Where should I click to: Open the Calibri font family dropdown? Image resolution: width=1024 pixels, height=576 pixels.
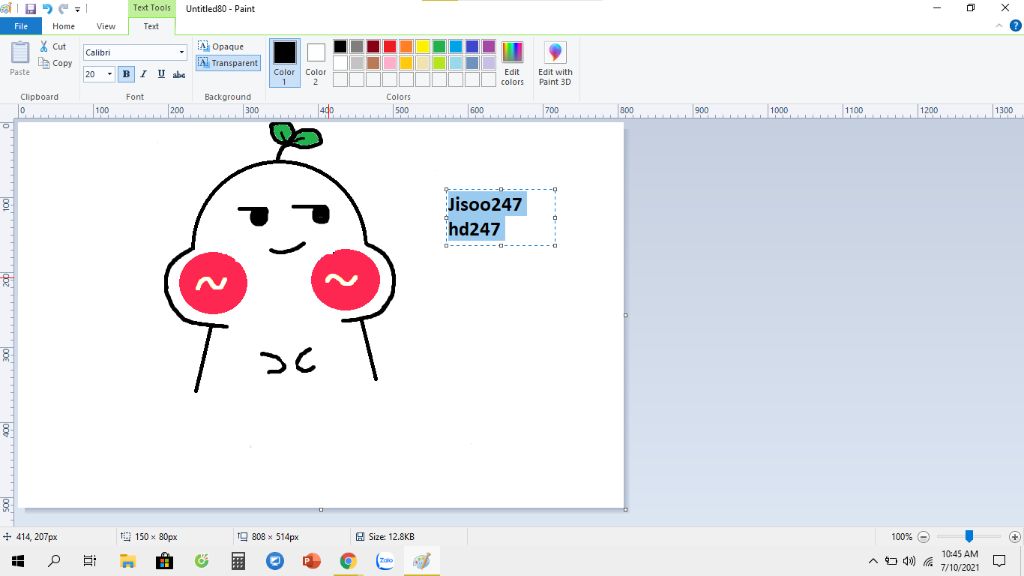(182, 52)
